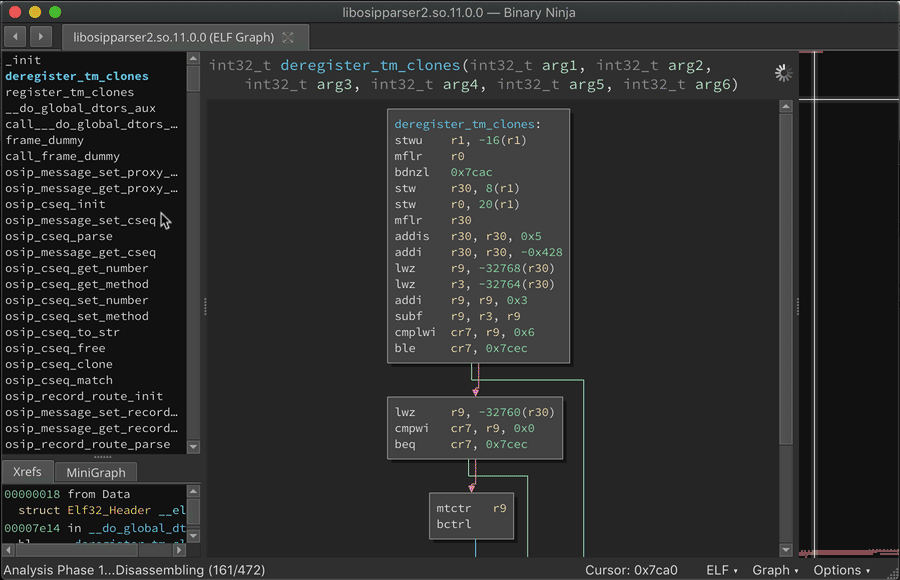Open the ELF view type dropdown
Image resolution: width=900 pixels, height=580 pixels.
pyautogui.click(x=722, y=570)
